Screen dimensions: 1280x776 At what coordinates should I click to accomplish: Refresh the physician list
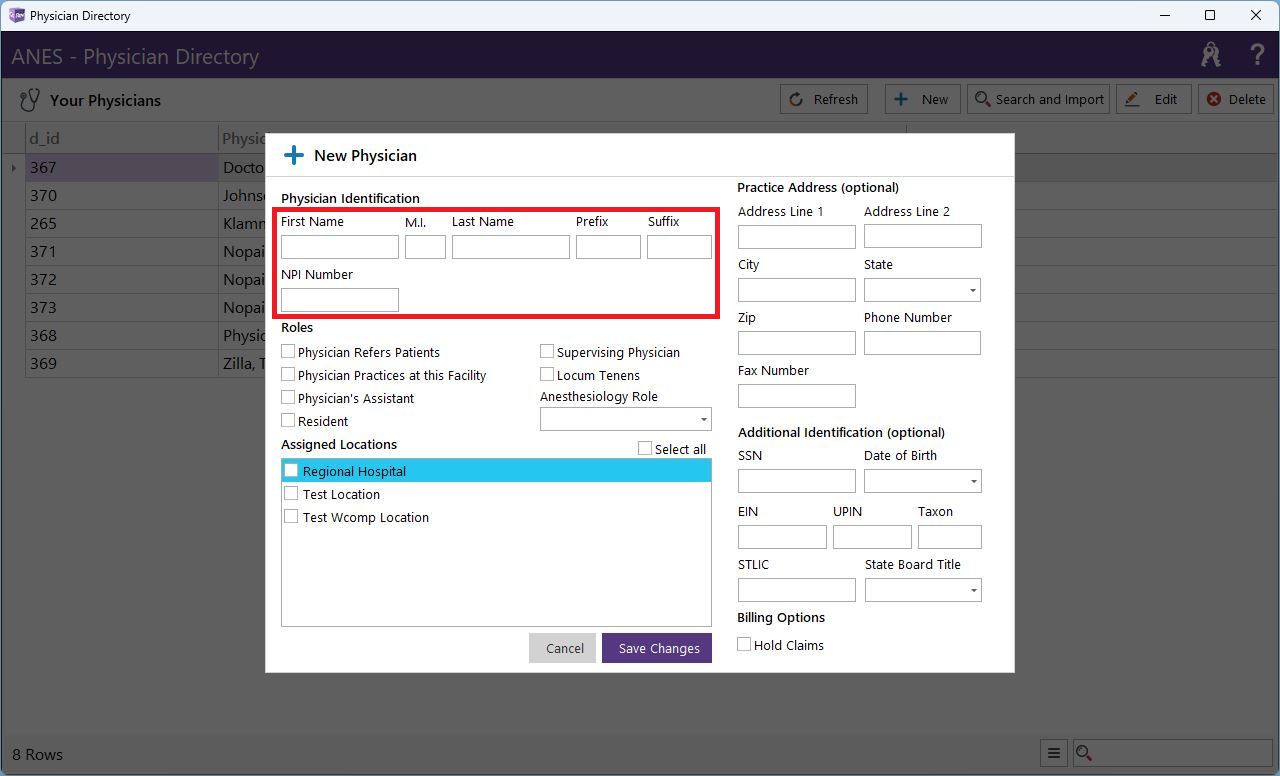[x=824, y=99]
